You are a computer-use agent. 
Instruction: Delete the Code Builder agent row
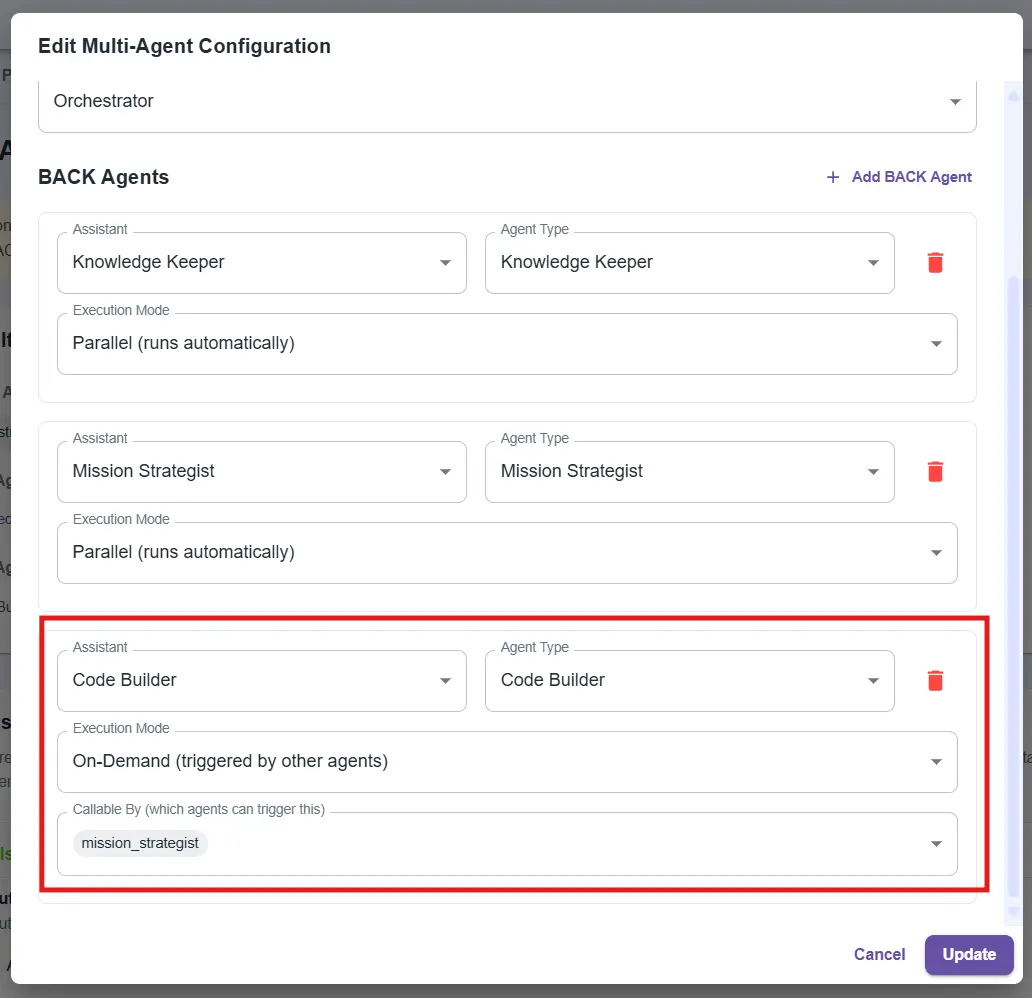pyautogui.click(x=935, y=681)
